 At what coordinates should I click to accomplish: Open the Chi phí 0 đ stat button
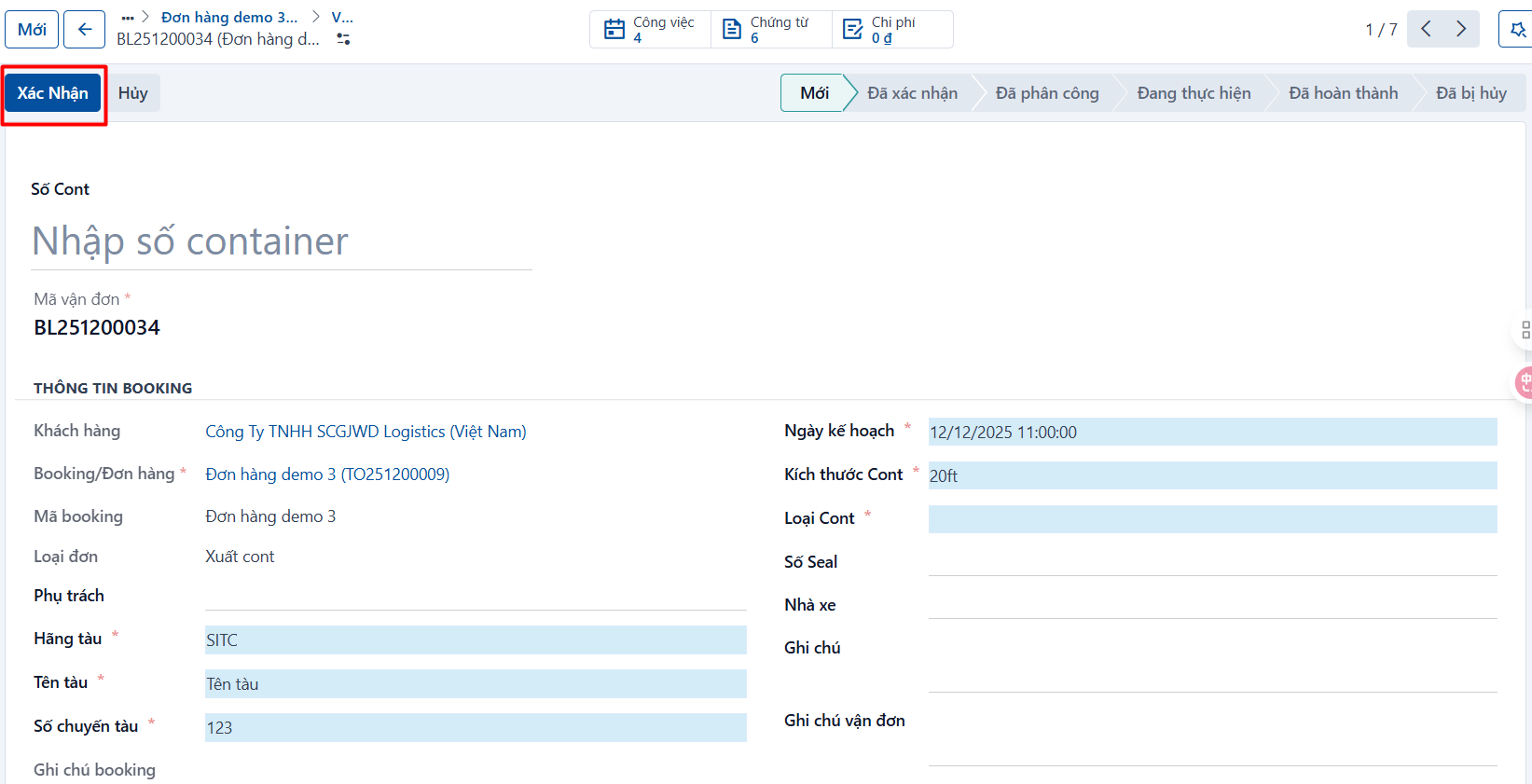tap(892, 29)
